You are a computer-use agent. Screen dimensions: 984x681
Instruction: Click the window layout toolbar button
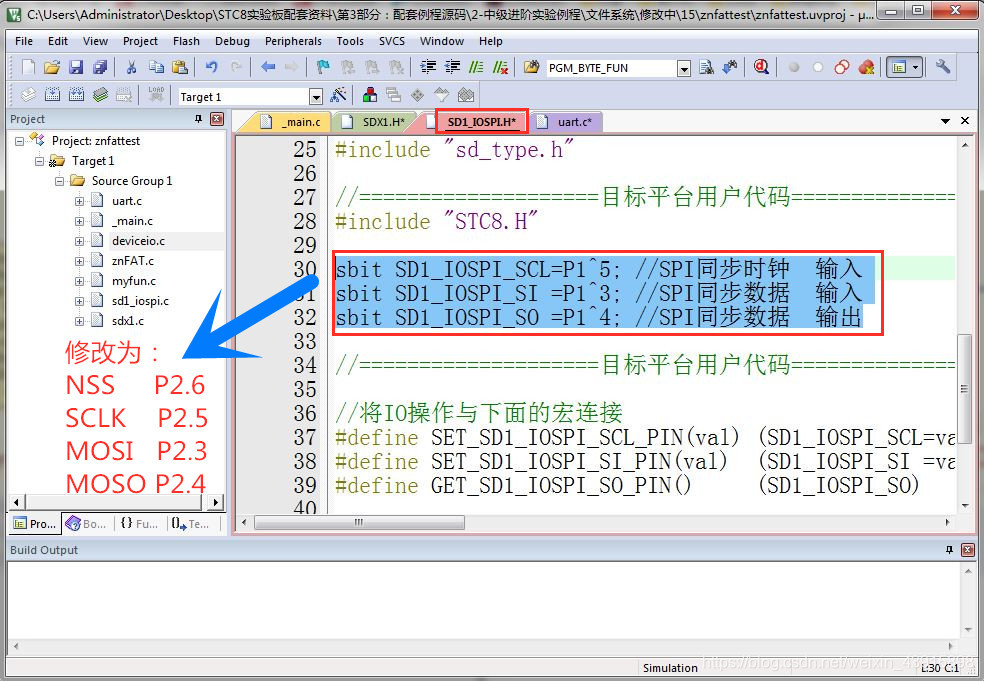(x=899, y=67)
